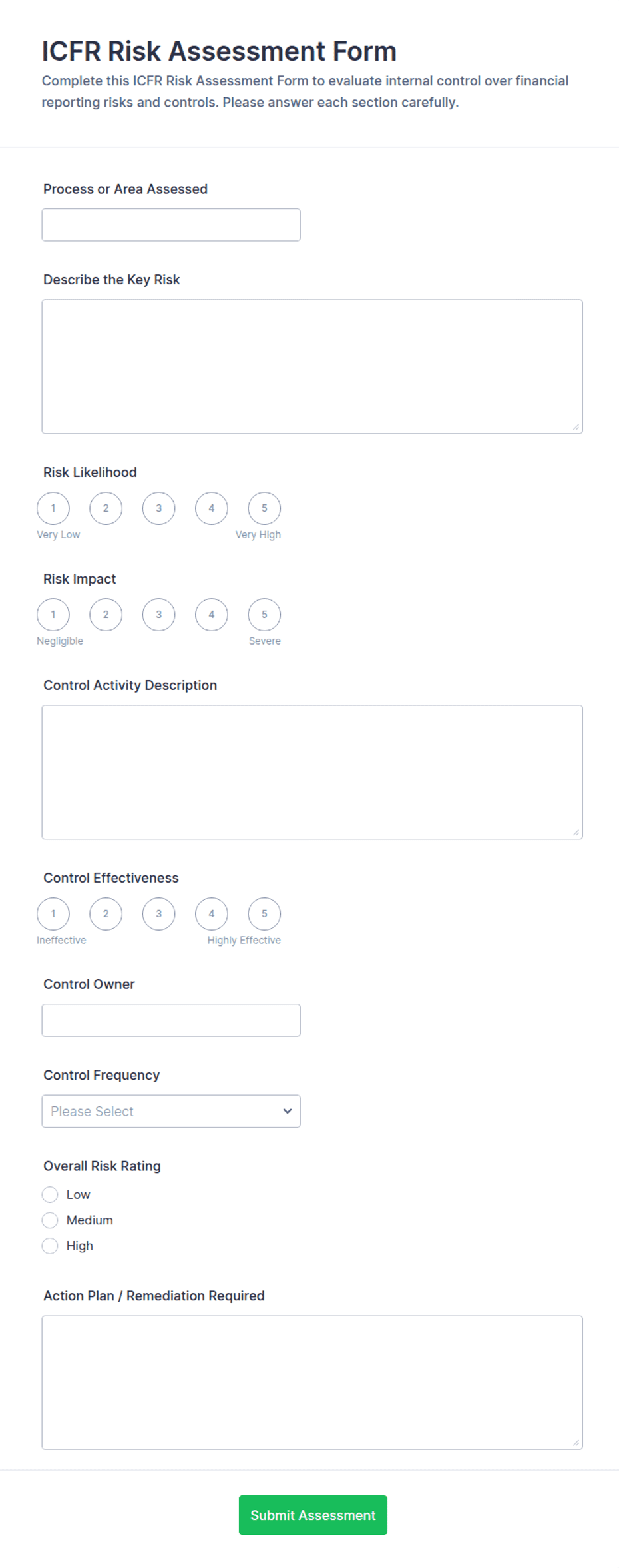Image resolution: width=619 pixels, height=1568 pixels.
Task: Set Control Effectiveness to 2
Action: 106,914
